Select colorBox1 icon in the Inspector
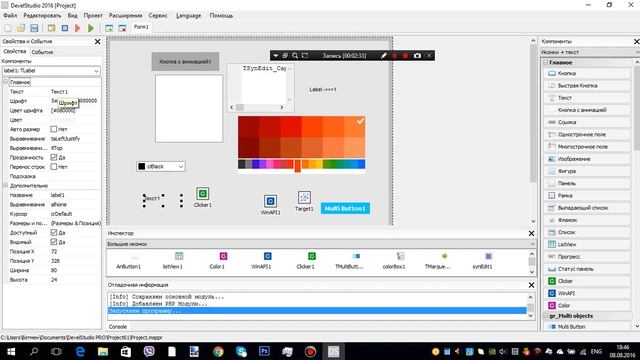The width and height of the screenshot is (640, 360). pos(400,256)
